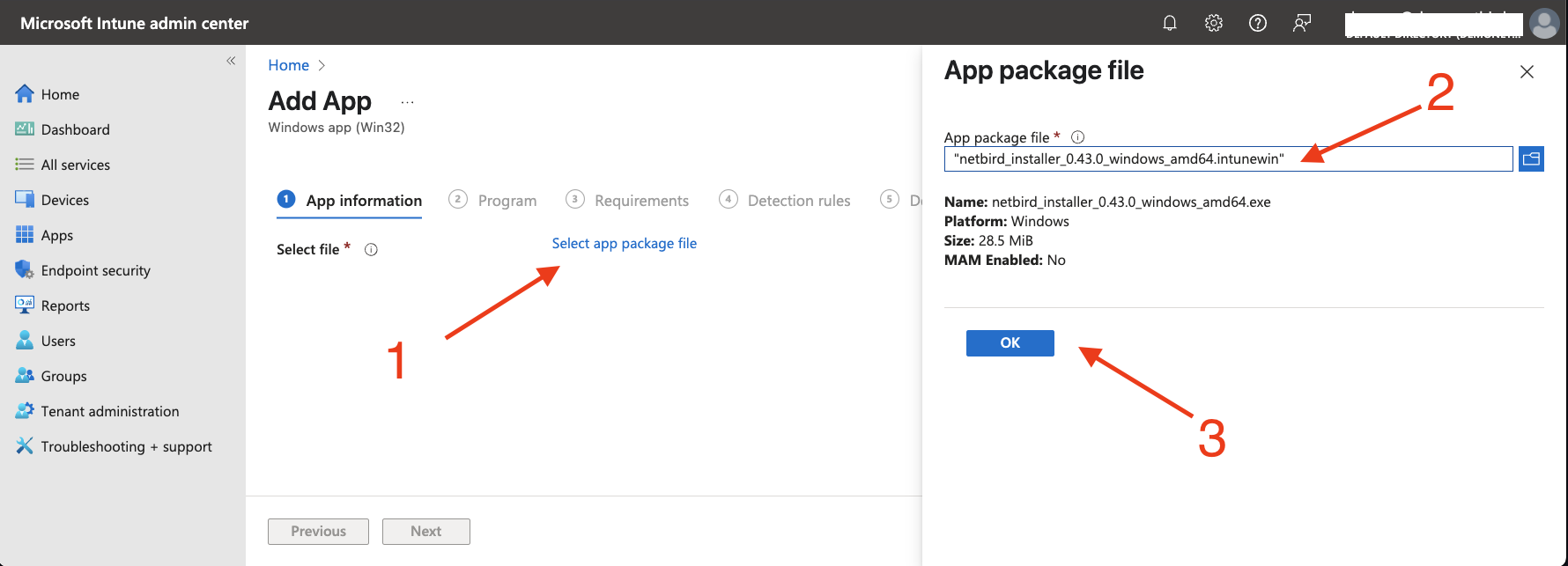Collapse the left navigation sidebar
Viewport: 1568px width, 566px height.
tap(231, 61)
